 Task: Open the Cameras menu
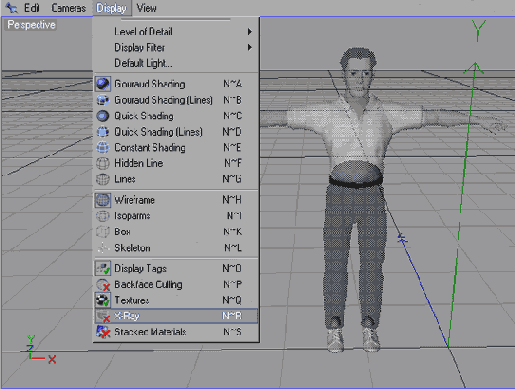coord(68,8)
